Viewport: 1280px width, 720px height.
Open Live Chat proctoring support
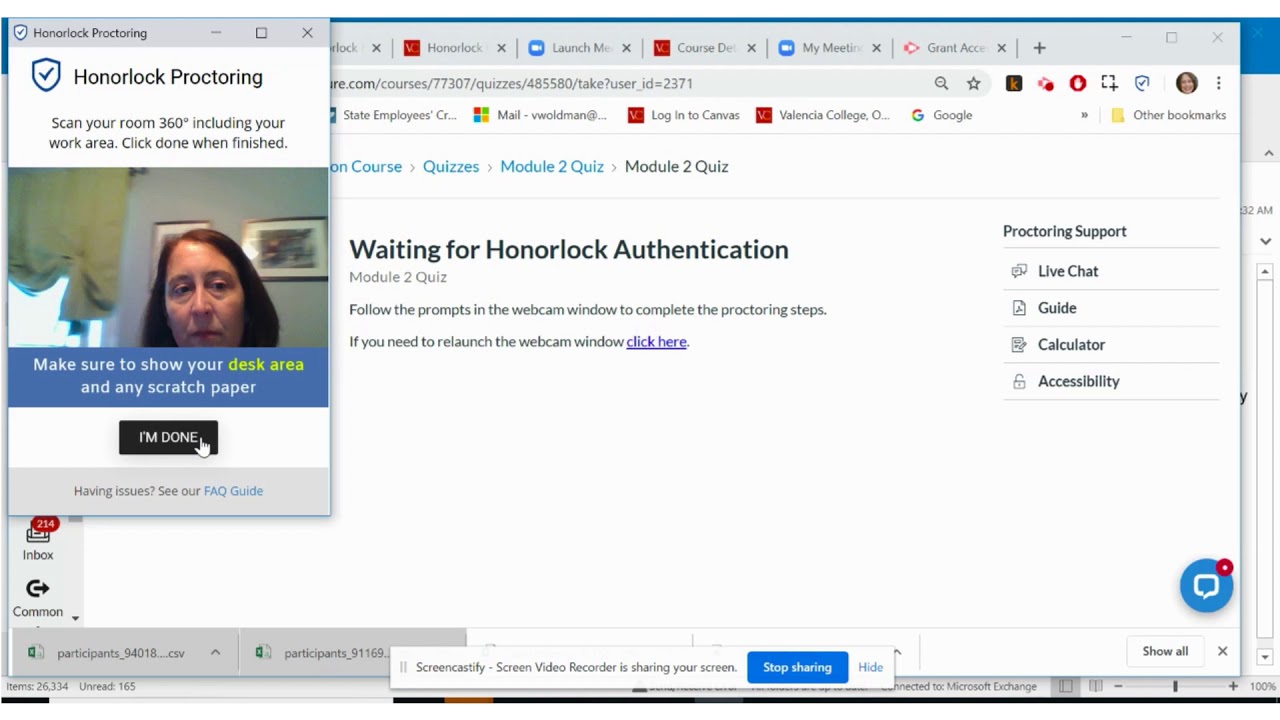pos(1067,271)
